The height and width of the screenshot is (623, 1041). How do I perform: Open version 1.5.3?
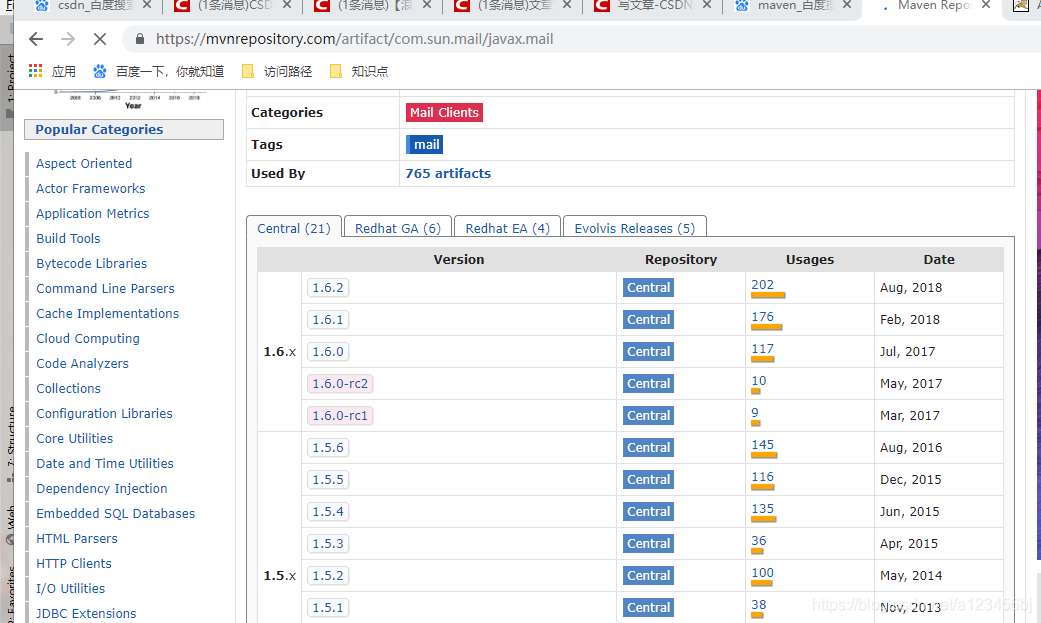pyautogui.click(x=328, y=543)
